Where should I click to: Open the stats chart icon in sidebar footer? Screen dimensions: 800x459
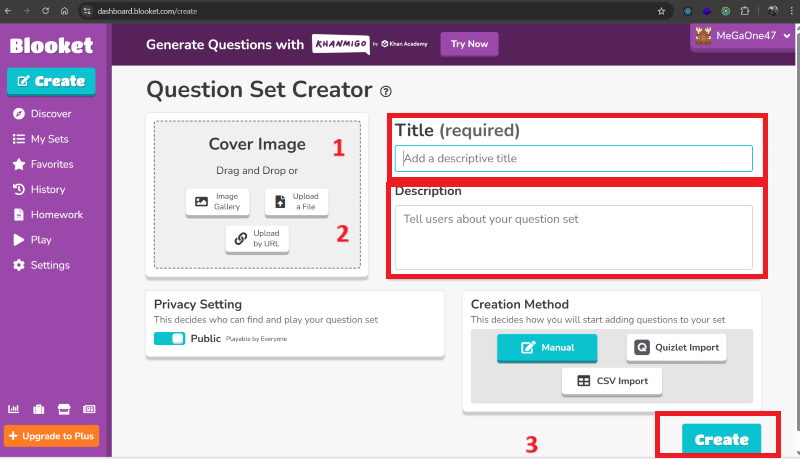click(x=13, y=409)
